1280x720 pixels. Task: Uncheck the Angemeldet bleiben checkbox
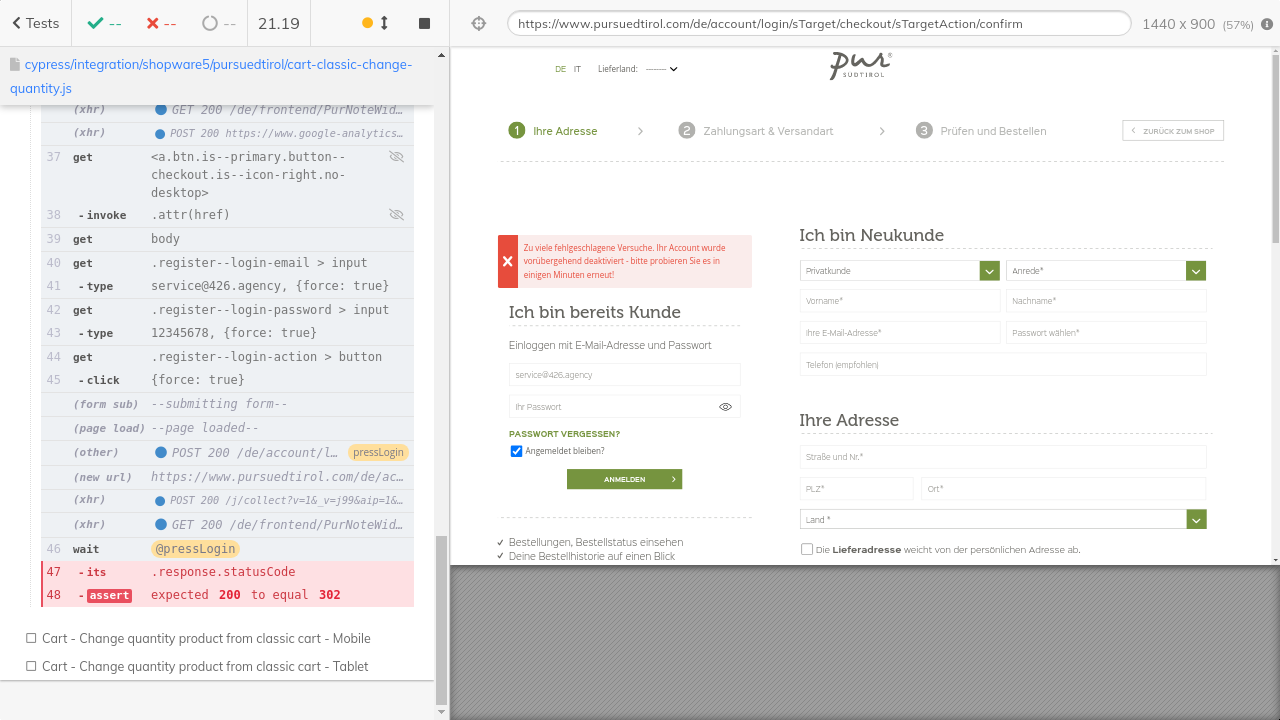[x=516, y=451]
